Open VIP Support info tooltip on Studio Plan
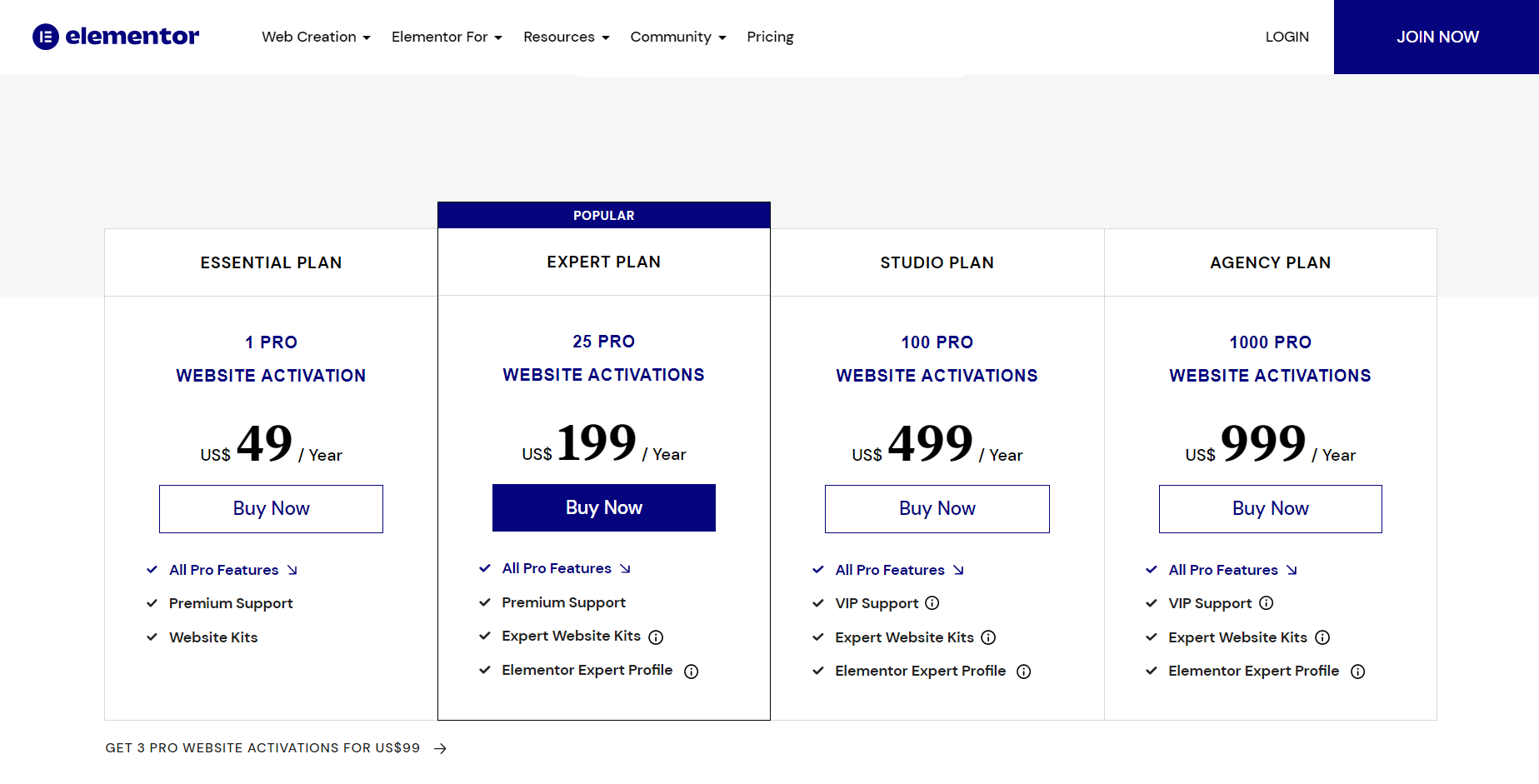Screen dimensions: 1539x784 tap(932, 602)
